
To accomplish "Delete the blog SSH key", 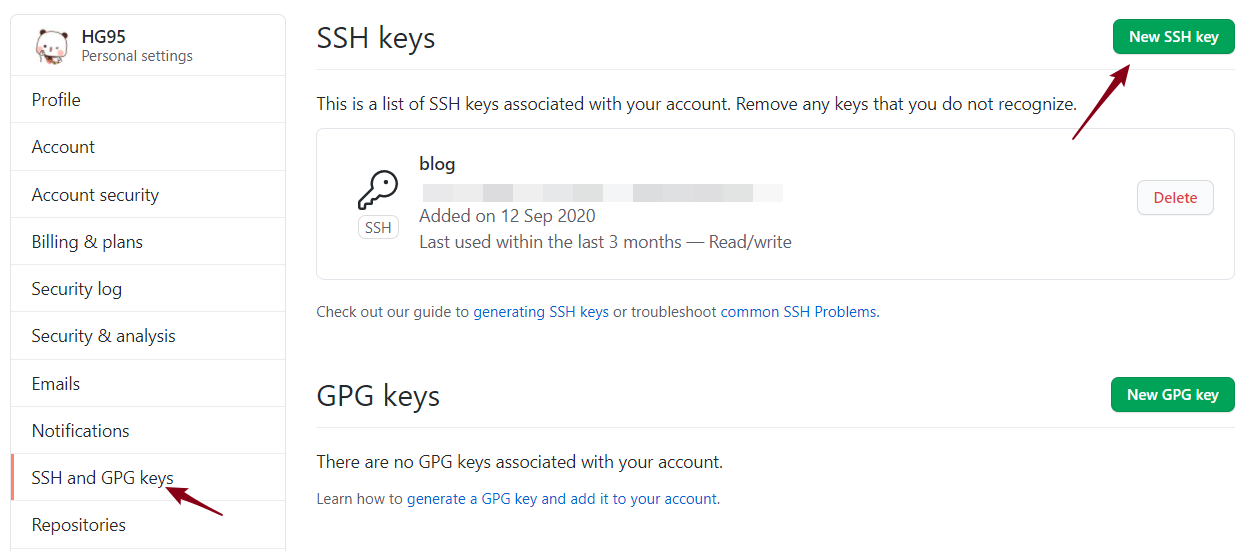I will (1175, 198).
